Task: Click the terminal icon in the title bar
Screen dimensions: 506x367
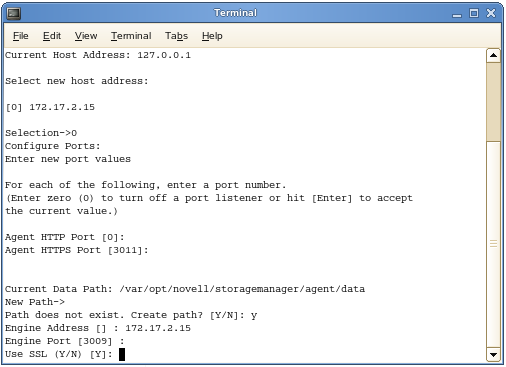Action: tap(14, 13)
